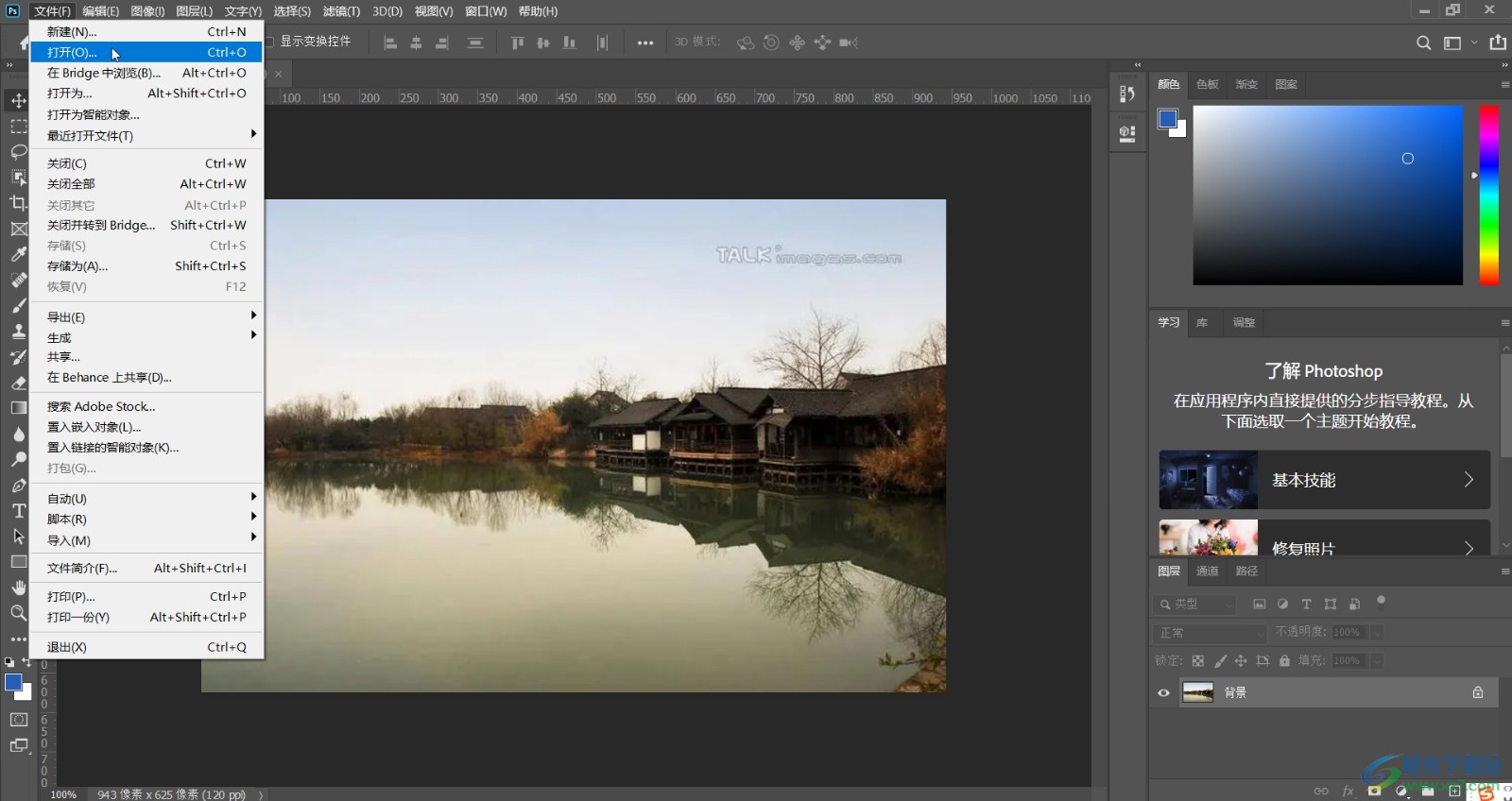This screenshot has height=801, width=1512.
Task: Add a layer mask at the Layers panel bottom
Action: (1377, 791)
